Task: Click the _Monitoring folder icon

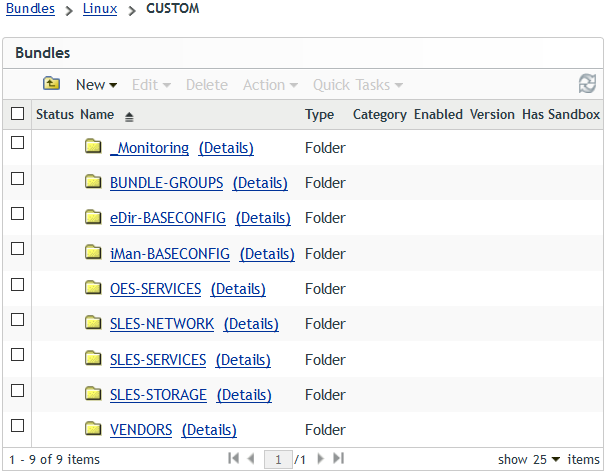Action: pyautogui.click(x=94, y=148)
